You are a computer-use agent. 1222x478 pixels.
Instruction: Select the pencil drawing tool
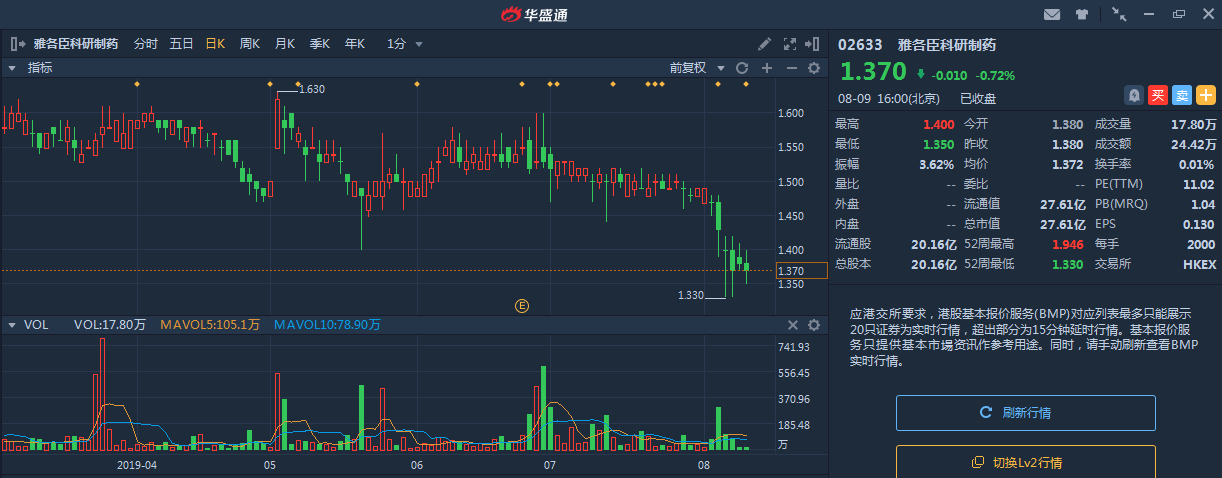pyautogui.click(x=764, y=44)
